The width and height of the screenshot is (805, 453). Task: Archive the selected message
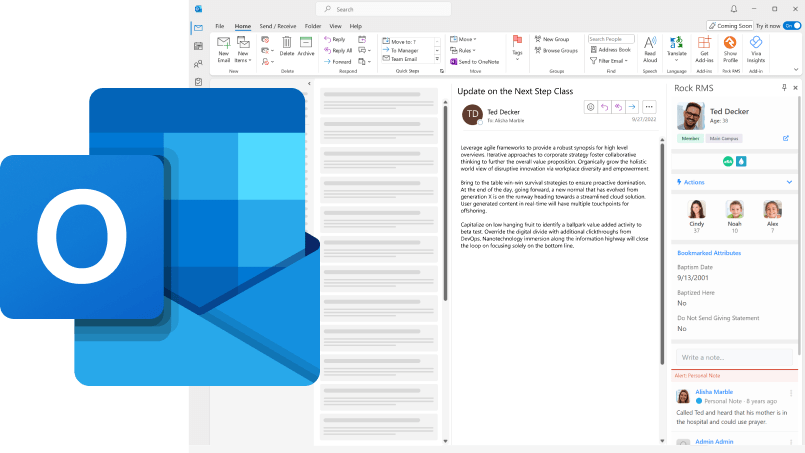(x=306, y=46)
